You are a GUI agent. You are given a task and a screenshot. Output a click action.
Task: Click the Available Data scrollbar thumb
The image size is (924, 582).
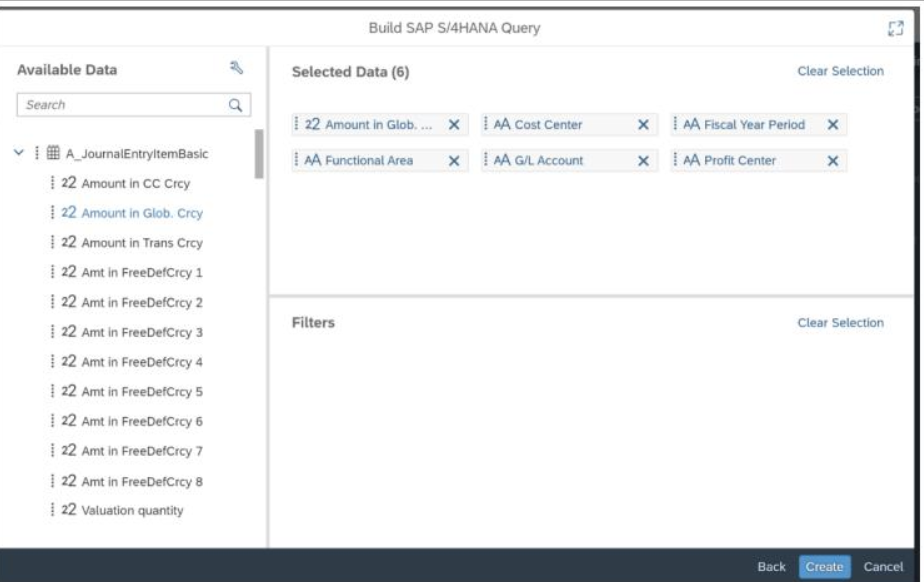coord(259,154)
